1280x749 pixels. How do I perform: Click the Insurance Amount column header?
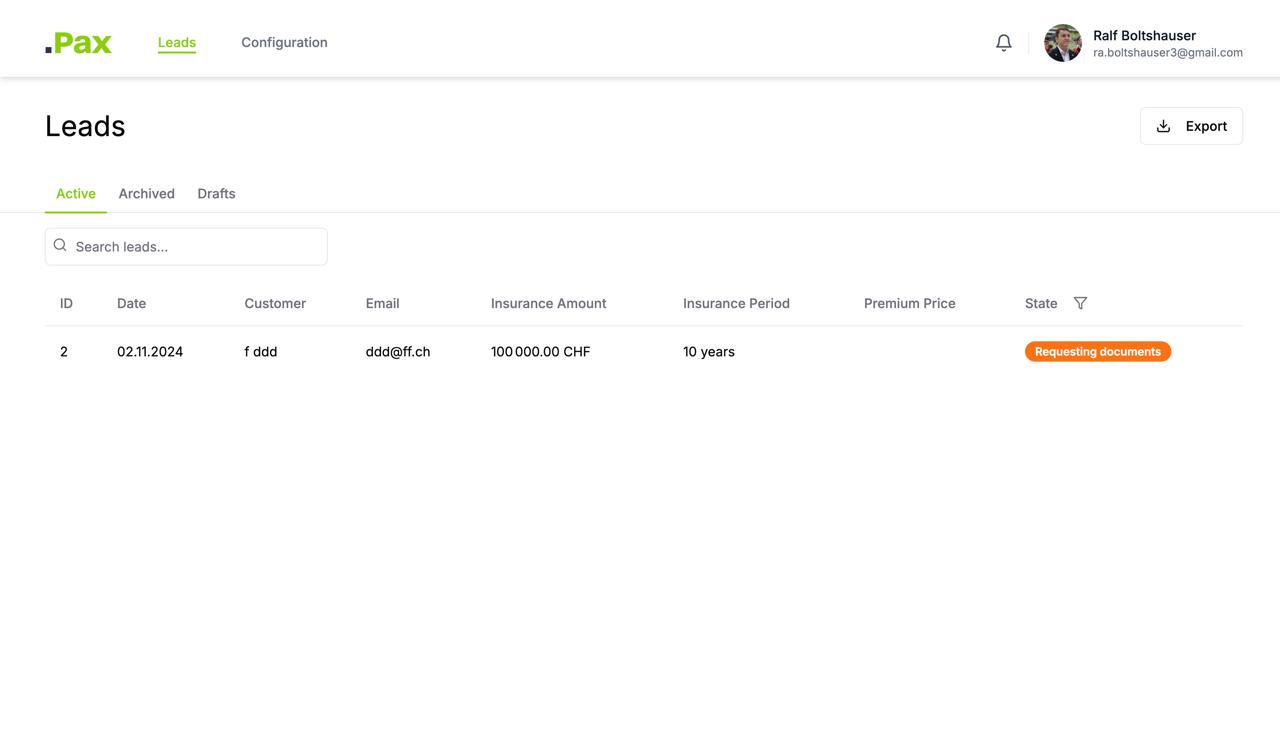coord(548,303)
